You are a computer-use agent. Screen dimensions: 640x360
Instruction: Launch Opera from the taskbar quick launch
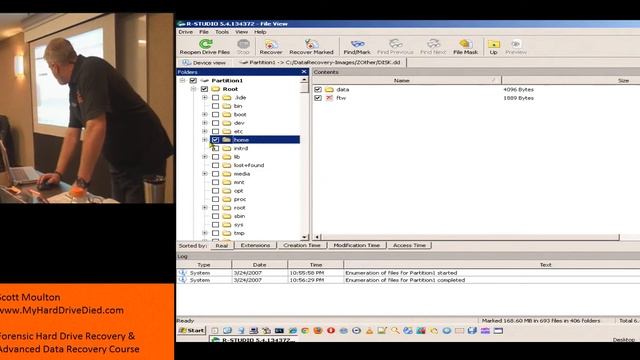(331, 331)
